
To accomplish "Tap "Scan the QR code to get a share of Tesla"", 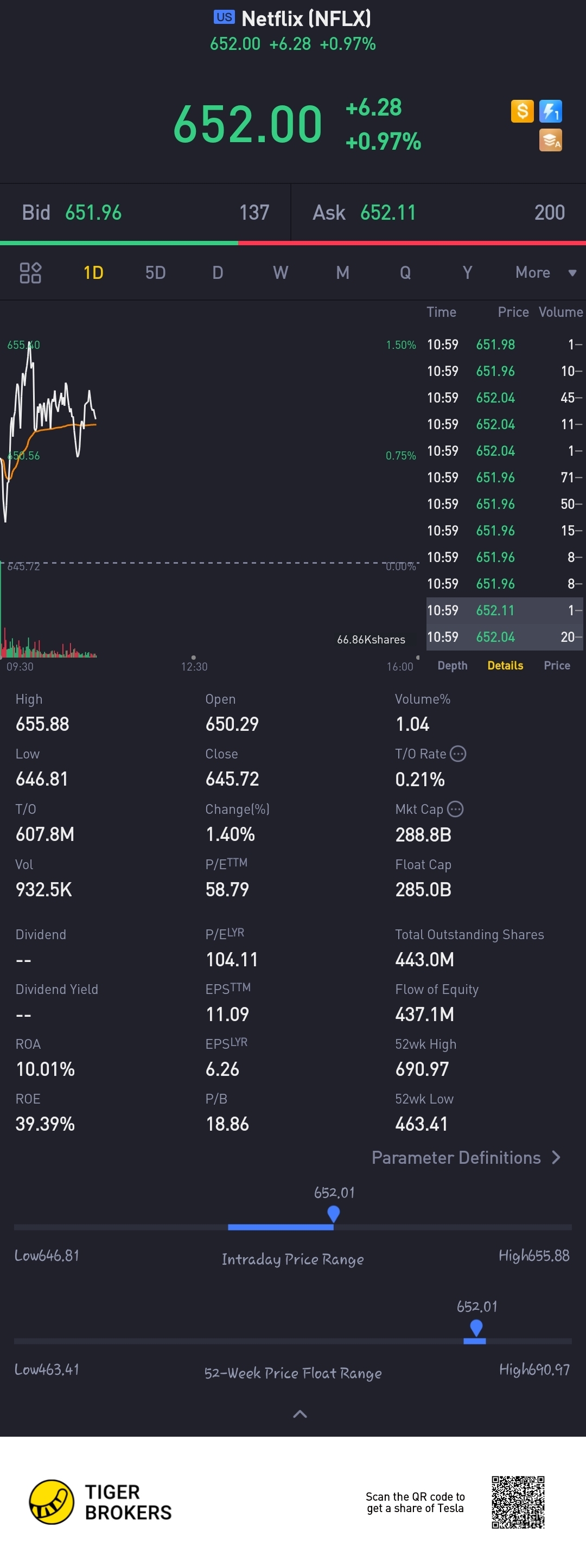I will pos(415,1502).
